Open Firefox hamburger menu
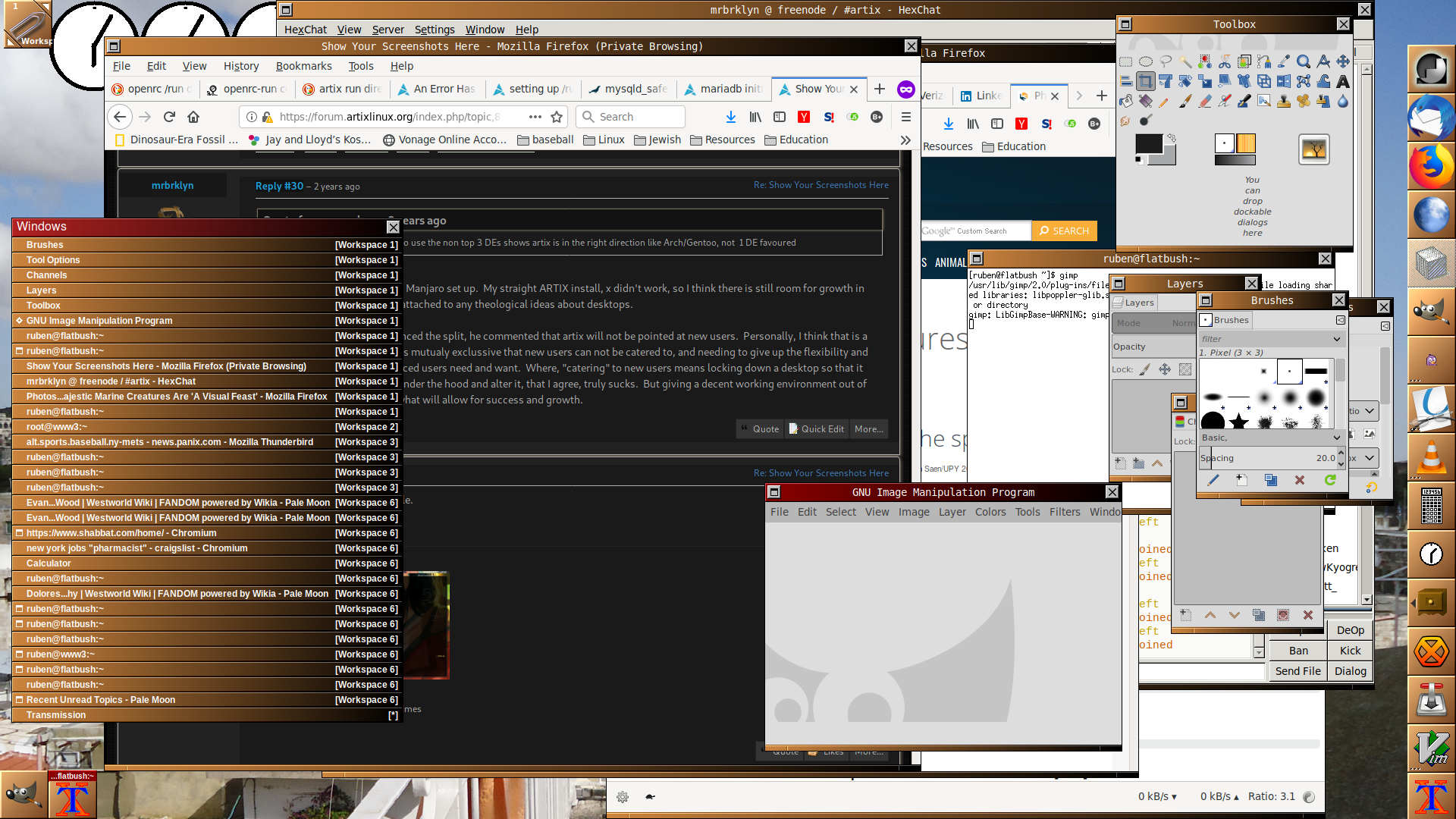Viewport: 1456px width, 819px height. coord(905,117)
